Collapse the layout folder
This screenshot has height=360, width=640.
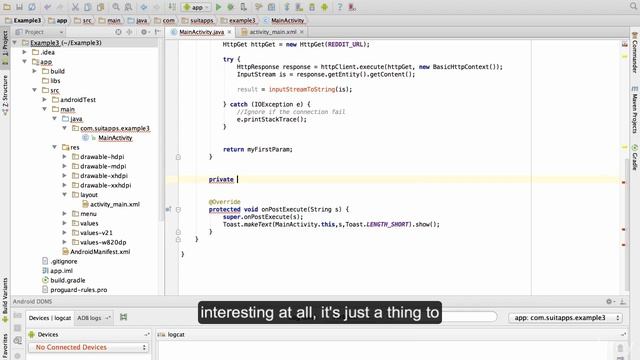(64, 195)
